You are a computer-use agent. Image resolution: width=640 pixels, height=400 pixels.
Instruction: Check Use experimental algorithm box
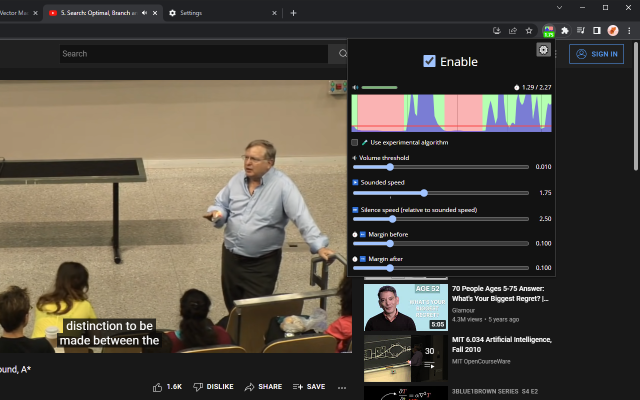[x=355, y=142]
